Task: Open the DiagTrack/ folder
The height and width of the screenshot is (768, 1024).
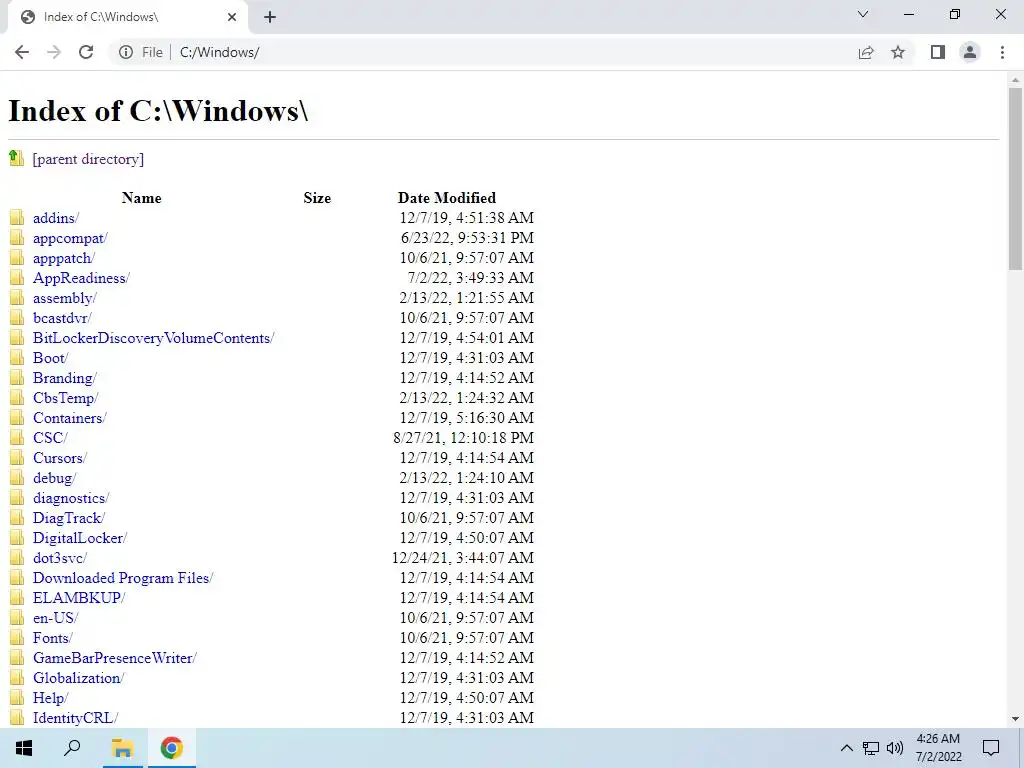Action: 69,518
